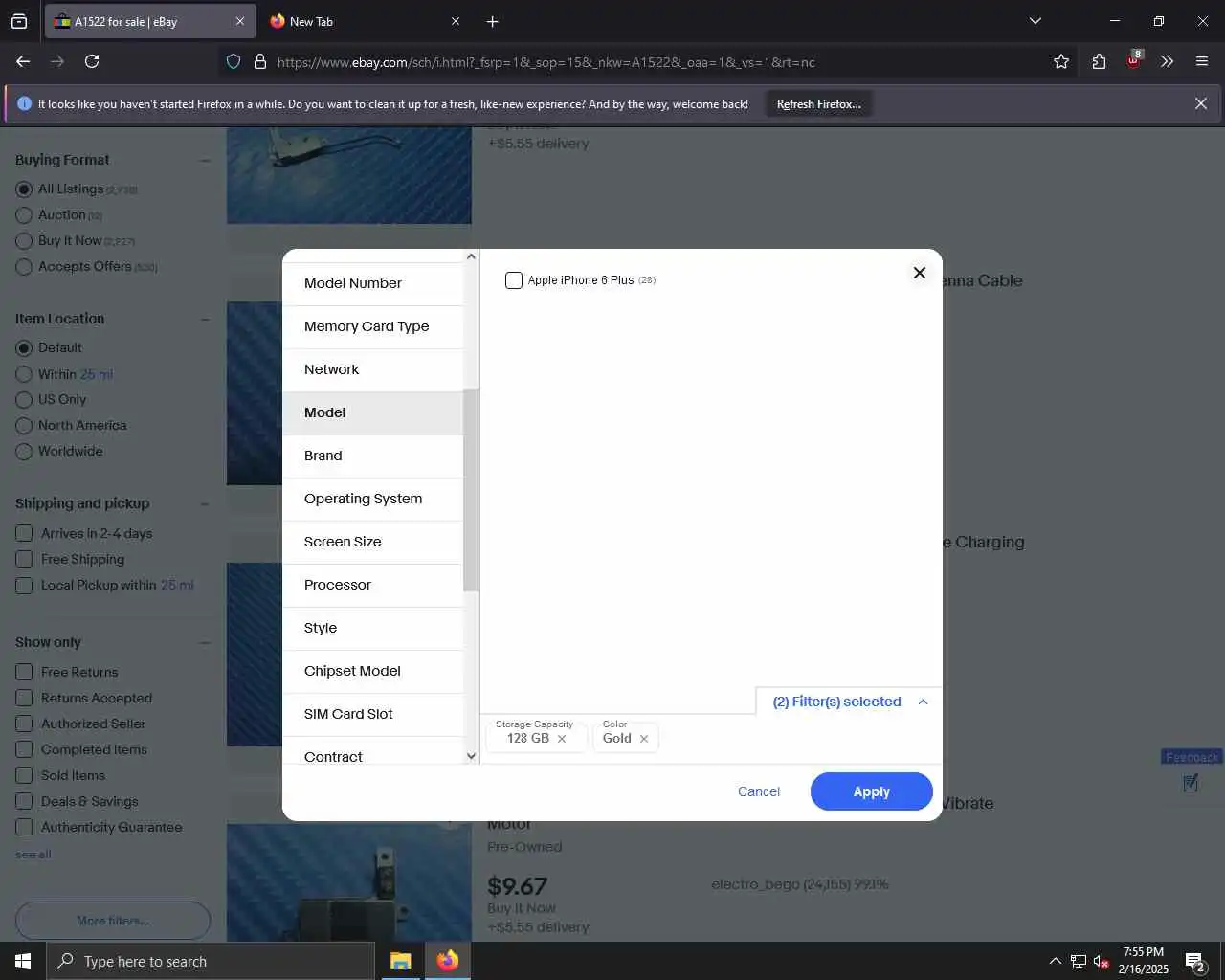
Task: Show hidden system tray icons
Action: (x=1055, y=961)
